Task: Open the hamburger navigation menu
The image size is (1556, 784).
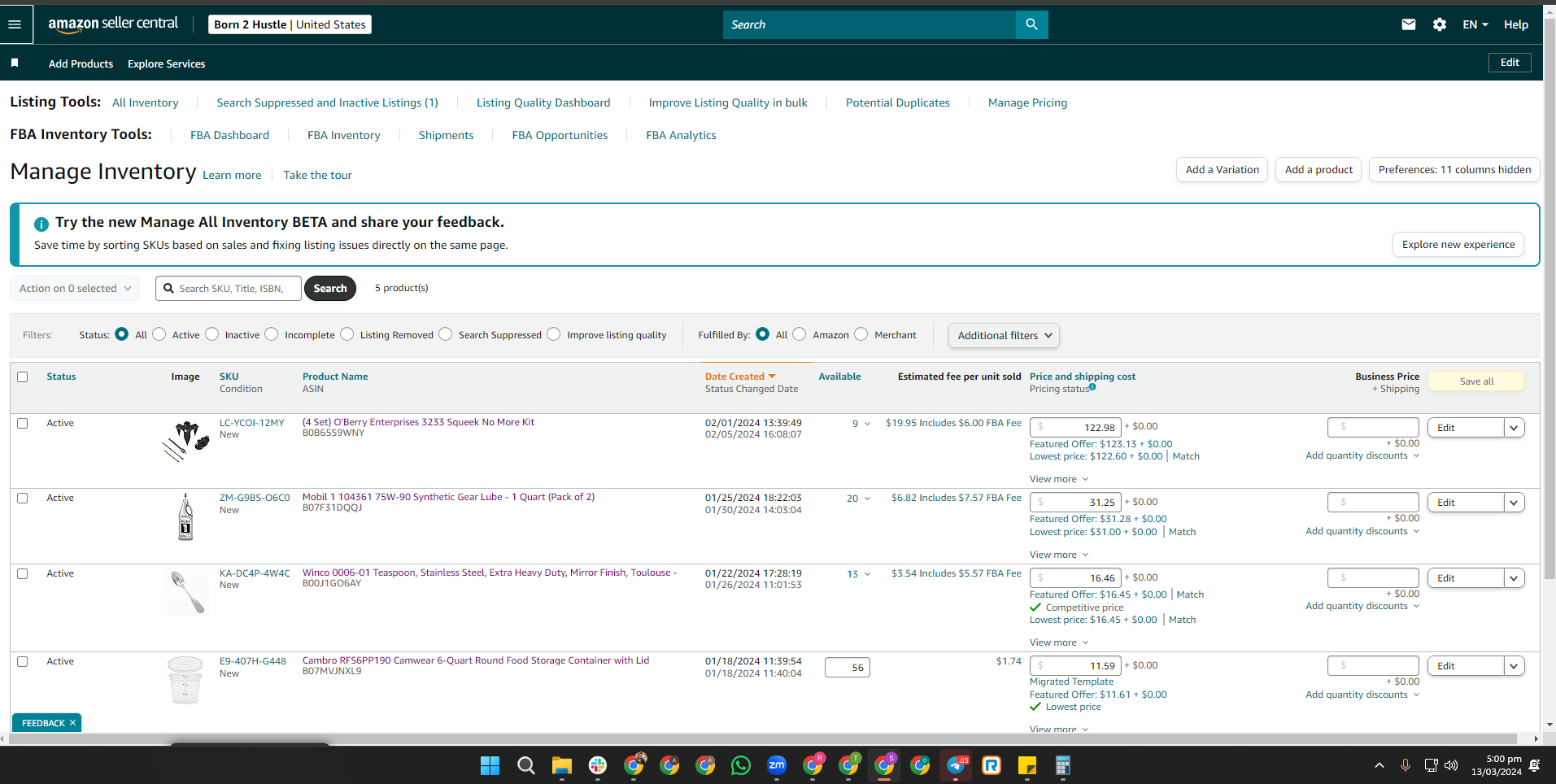Action: click(x=15, y=24)
